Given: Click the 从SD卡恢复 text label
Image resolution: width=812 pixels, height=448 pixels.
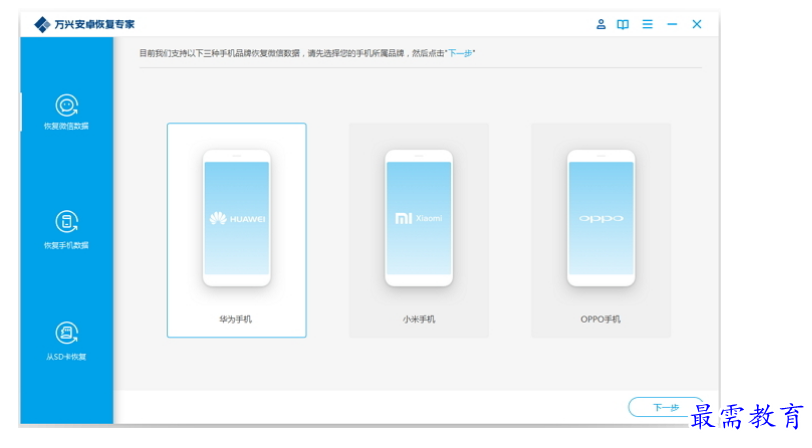Looking at the screenshot, I should [66, 356].
